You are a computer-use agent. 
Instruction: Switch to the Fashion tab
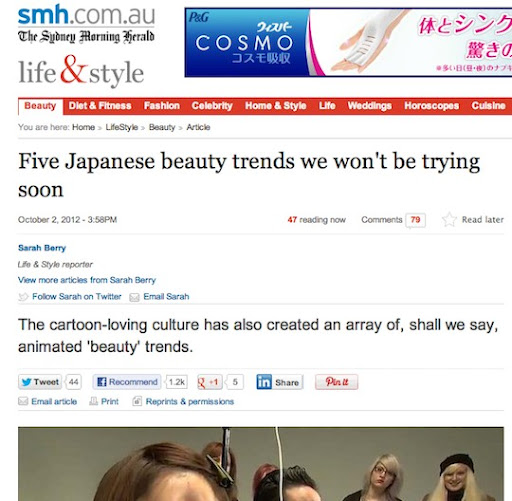coord(162,106)
